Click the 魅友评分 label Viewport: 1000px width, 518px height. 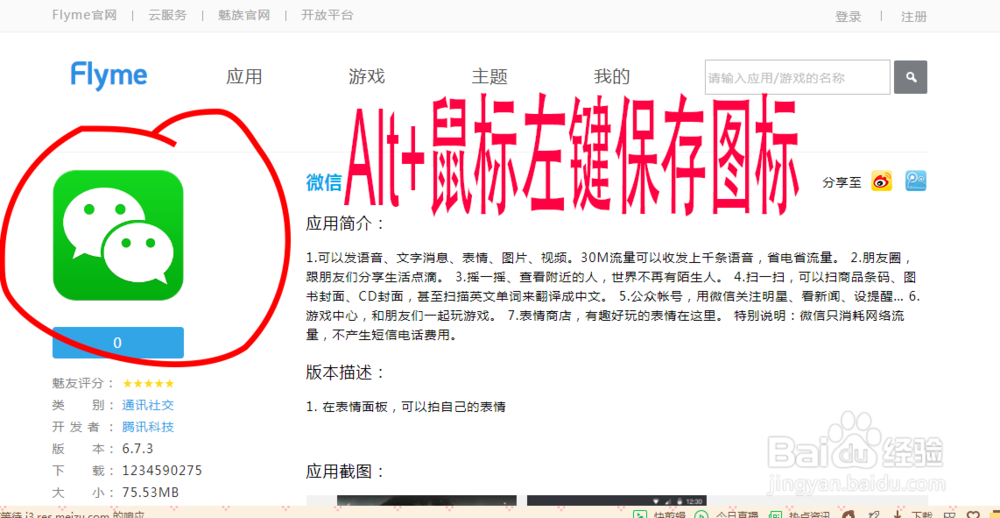pos(83,383)
